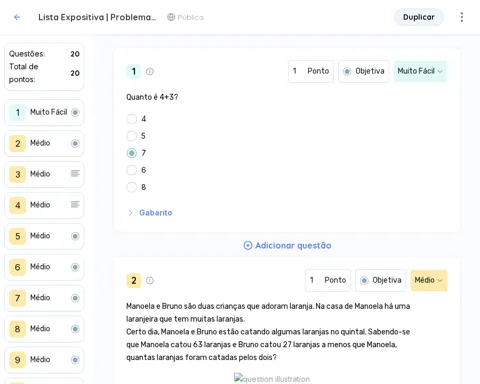Jump to question 8 in sidebar
This screenshot has height=384, width=480.
point(44,329)
